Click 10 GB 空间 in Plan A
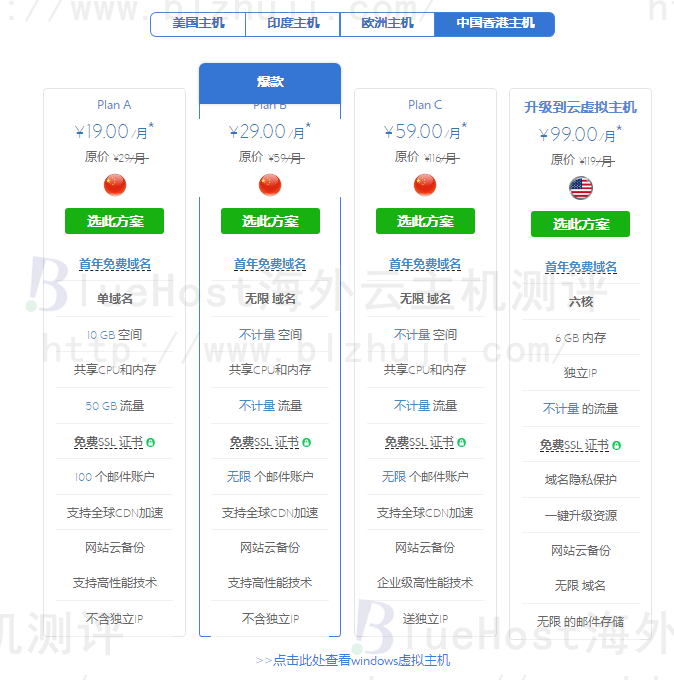This screenshot has width=674, height=680. pos(115,335)
